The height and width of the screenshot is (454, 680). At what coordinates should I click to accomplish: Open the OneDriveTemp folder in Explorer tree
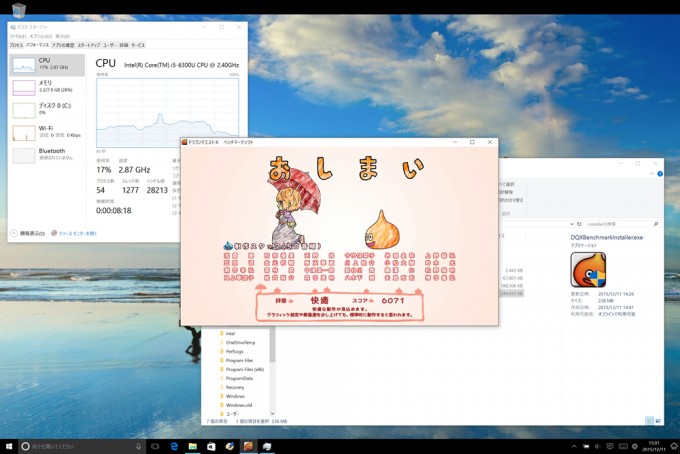[x=237, y=343]
